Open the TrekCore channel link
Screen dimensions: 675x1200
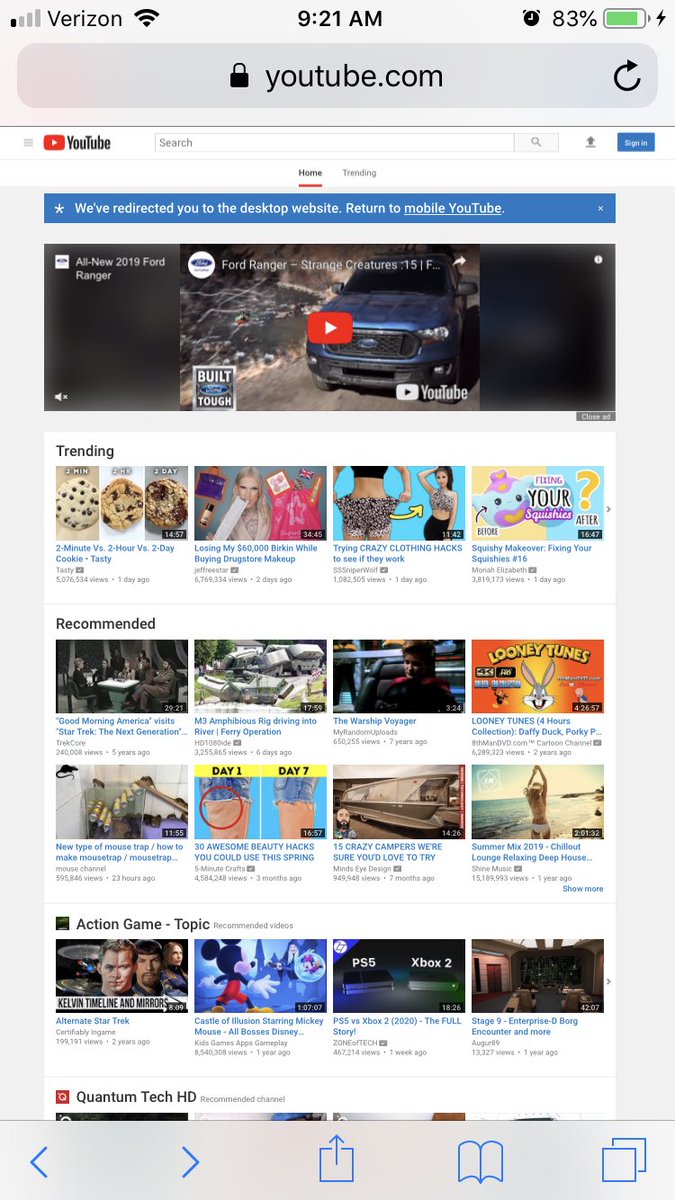(69, 743)
